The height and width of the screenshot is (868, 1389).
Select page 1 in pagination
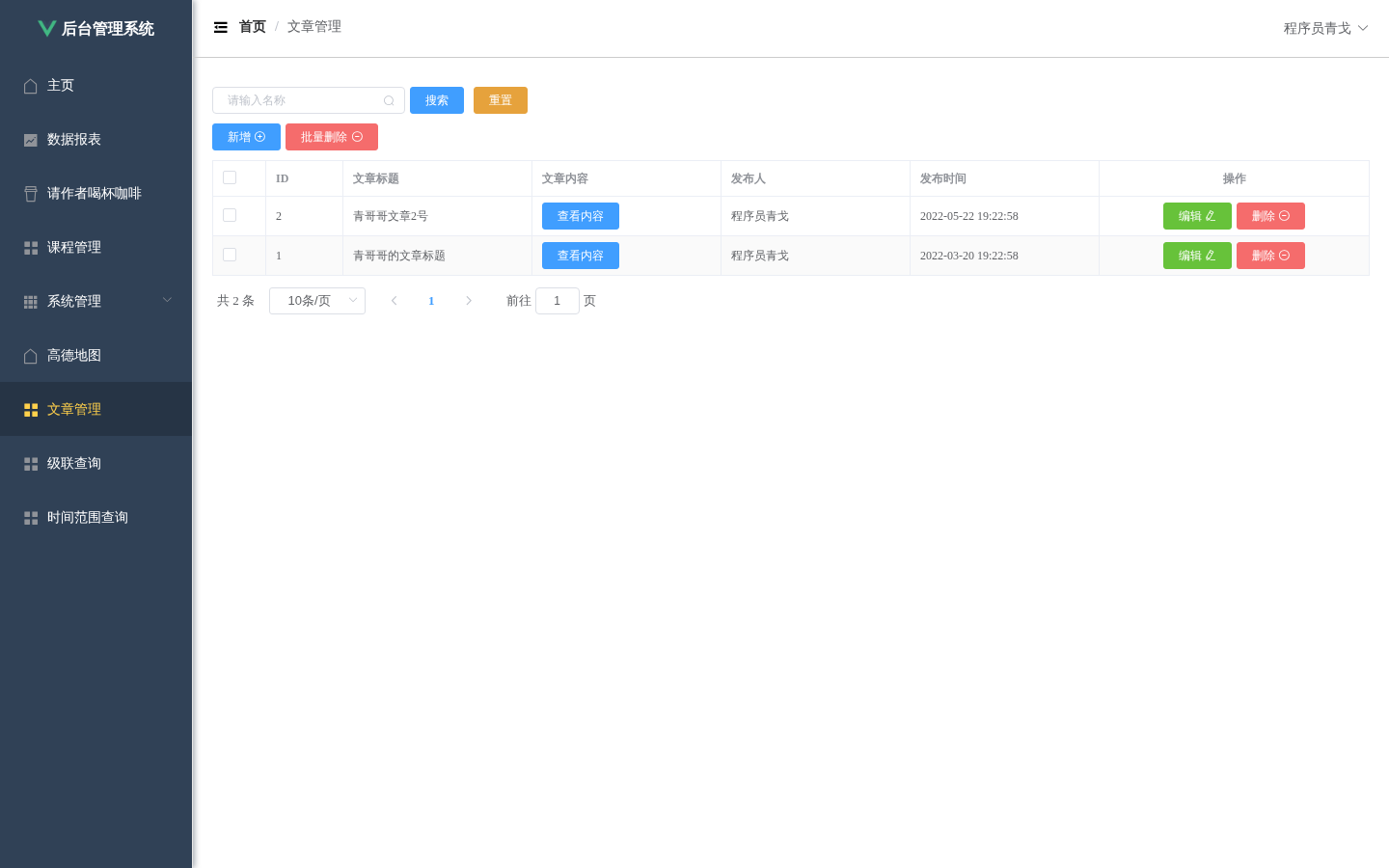coord(431,301)
